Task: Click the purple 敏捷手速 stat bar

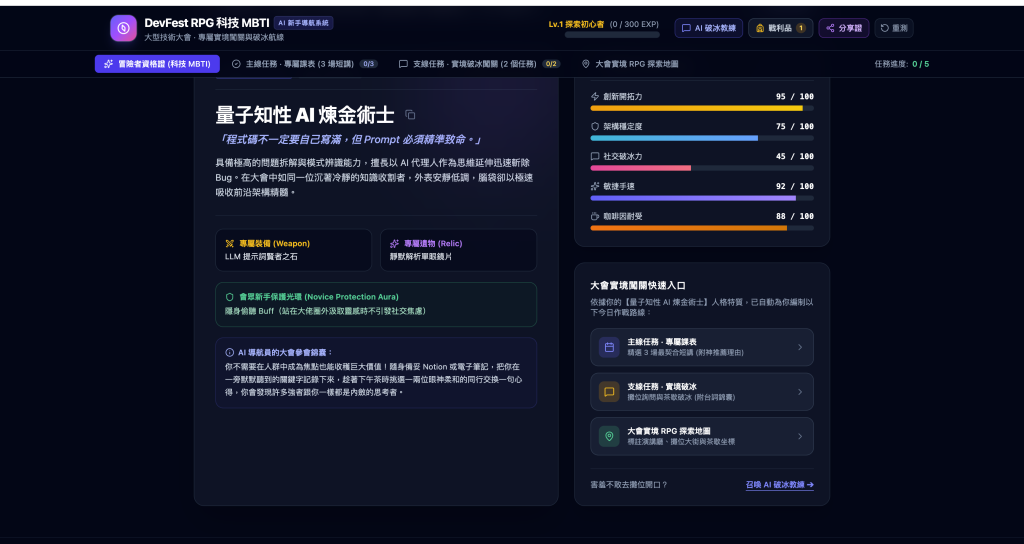Action: point(702,198)
